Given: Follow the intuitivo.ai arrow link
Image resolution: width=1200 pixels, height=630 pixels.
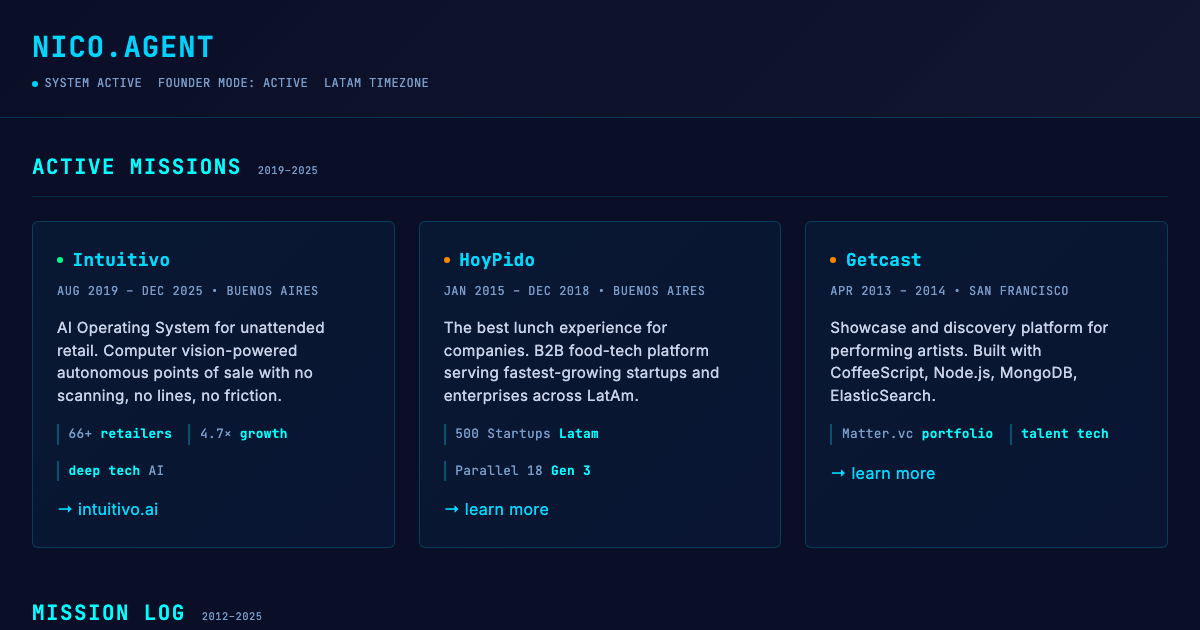Looking at the screenshot, I should (x=108, y=509).
